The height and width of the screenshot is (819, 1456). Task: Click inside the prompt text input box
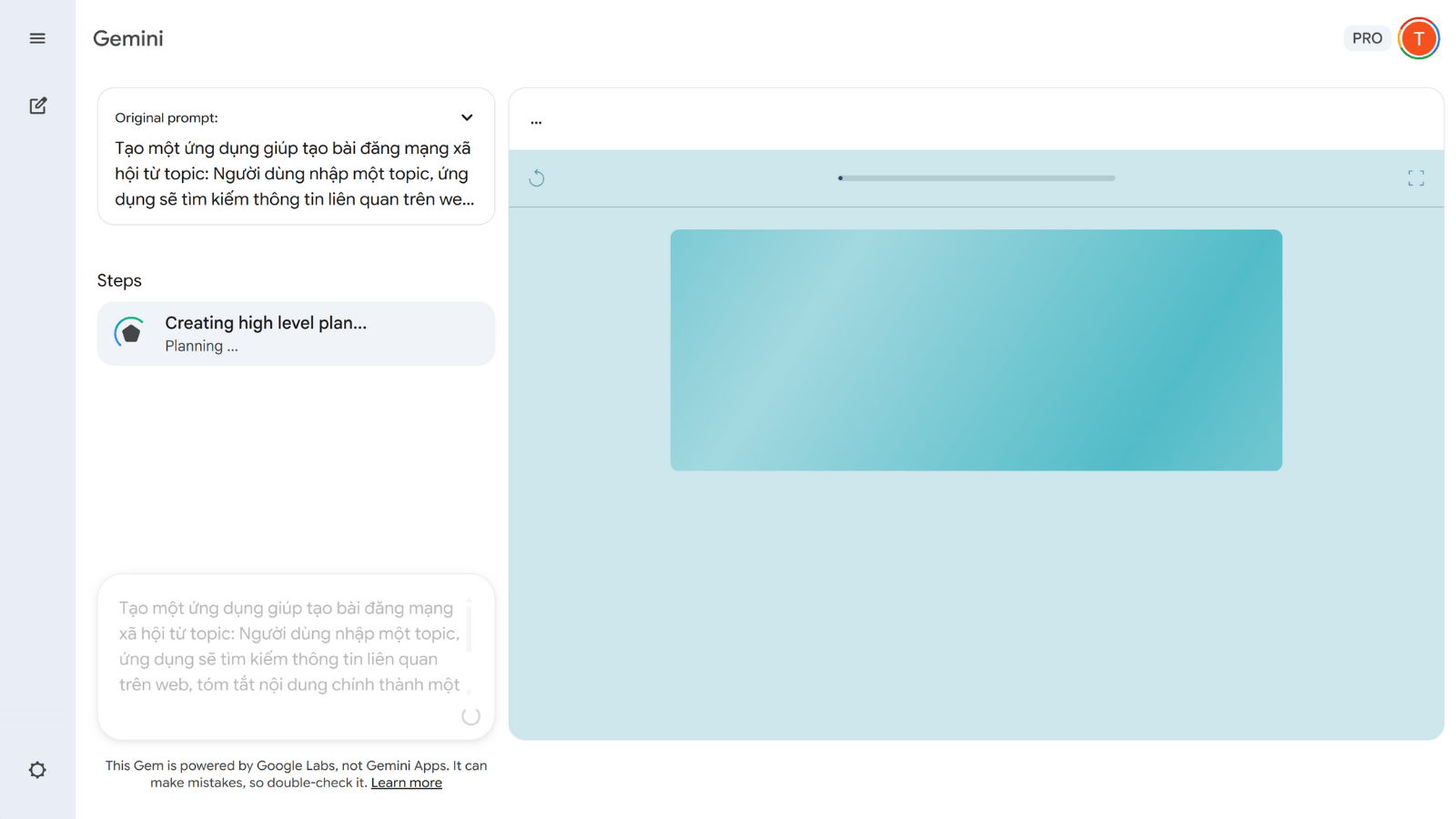coord(289,646)
